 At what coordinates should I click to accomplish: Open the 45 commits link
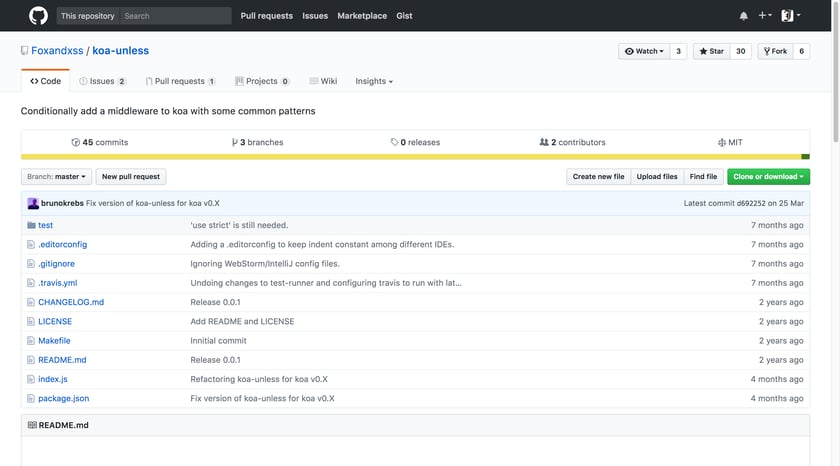tap(100, 142)
